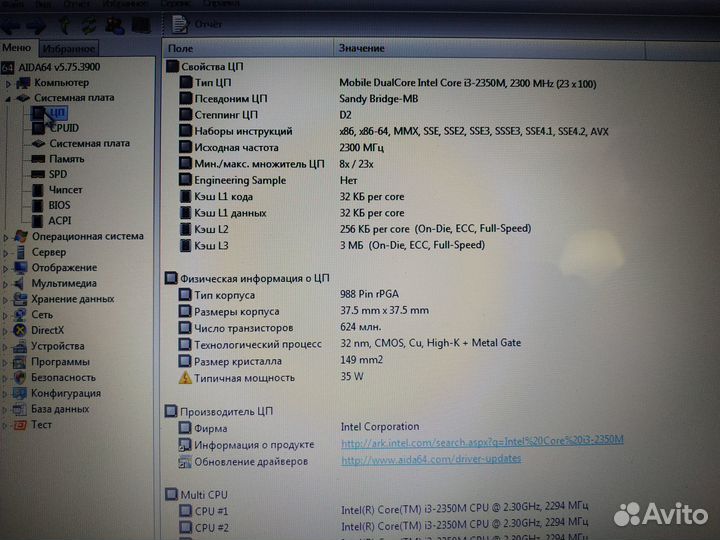Click the Поле column header

point(248,48)
